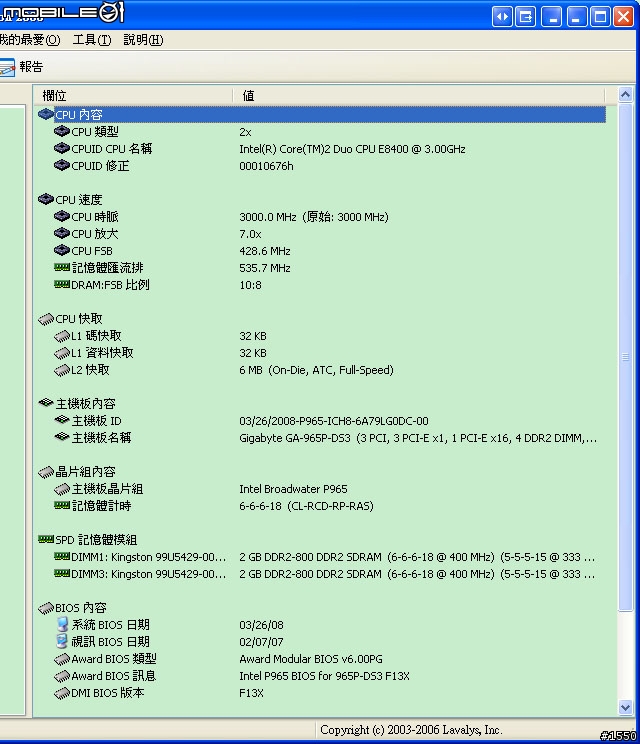Click the scrollbar down arrow
The height and width of the screenshot is (744, 640).
tap(625, 707)
